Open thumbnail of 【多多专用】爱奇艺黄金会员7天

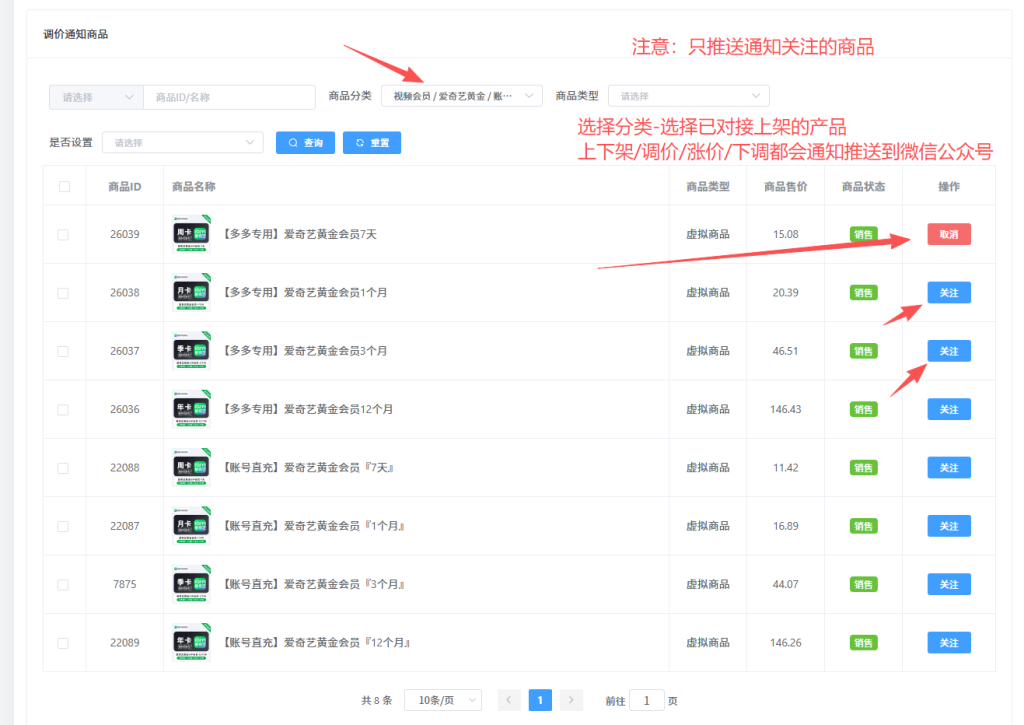pos(191,234)
